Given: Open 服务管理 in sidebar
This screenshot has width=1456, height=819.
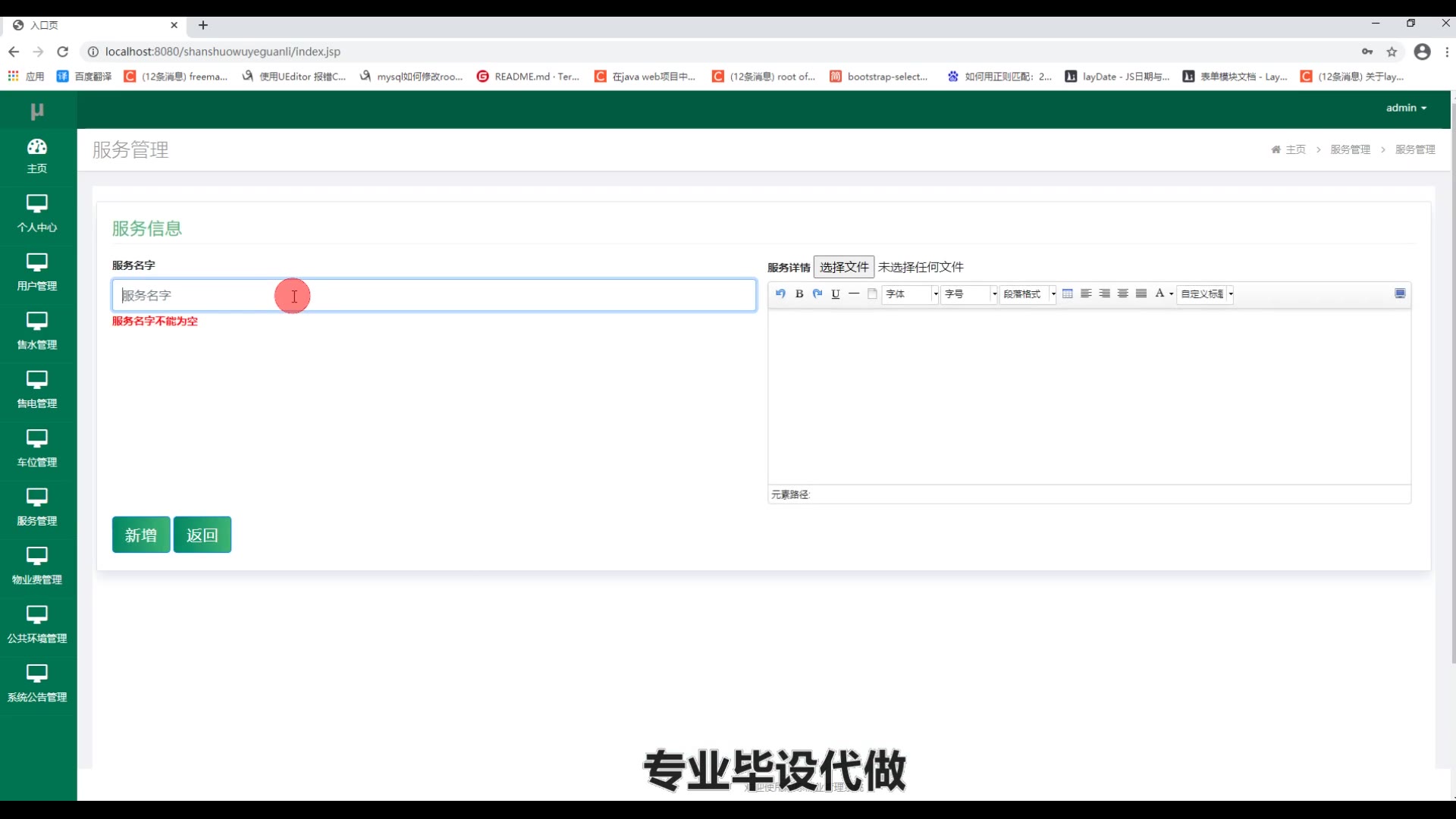Looking at the screenshot, I should (37, 509).
